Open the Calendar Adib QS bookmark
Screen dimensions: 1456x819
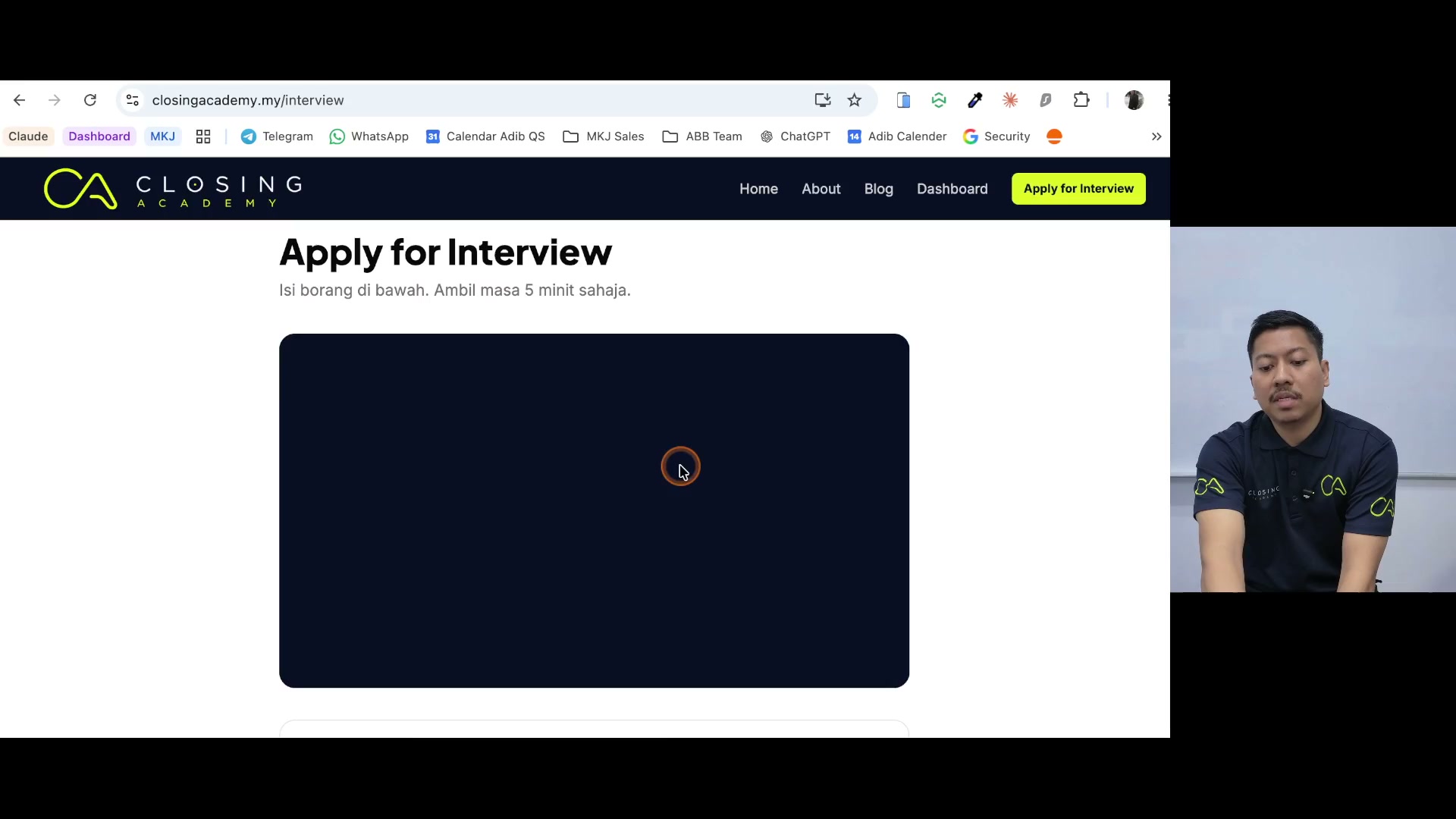pyautogui.click(x=485, y=136)
